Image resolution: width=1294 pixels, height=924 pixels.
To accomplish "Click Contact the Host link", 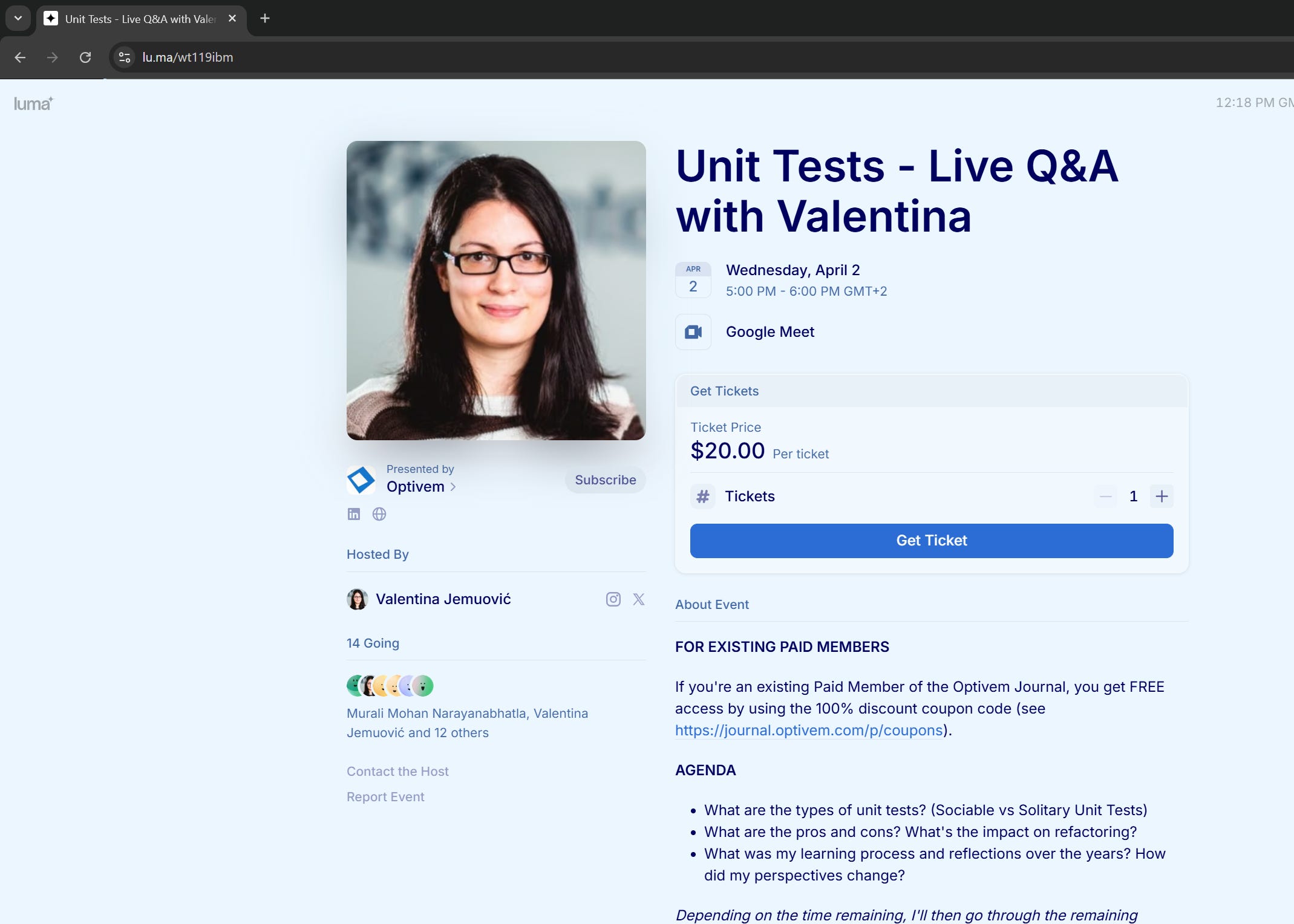I will coord(397,771).
